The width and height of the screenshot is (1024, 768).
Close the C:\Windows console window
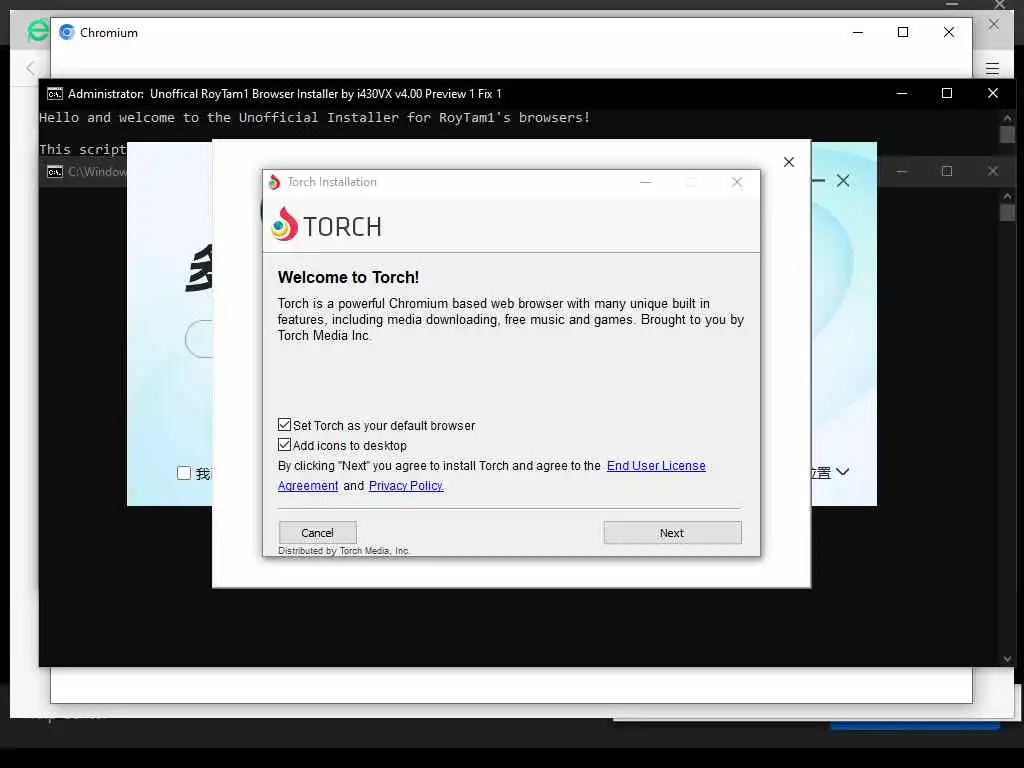993,171
